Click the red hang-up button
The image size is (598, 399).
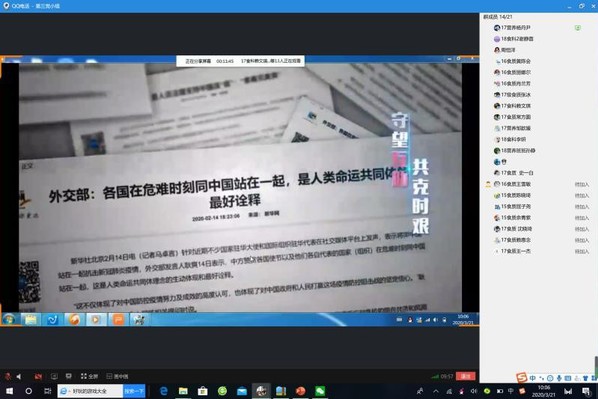(x=466, y=376)
